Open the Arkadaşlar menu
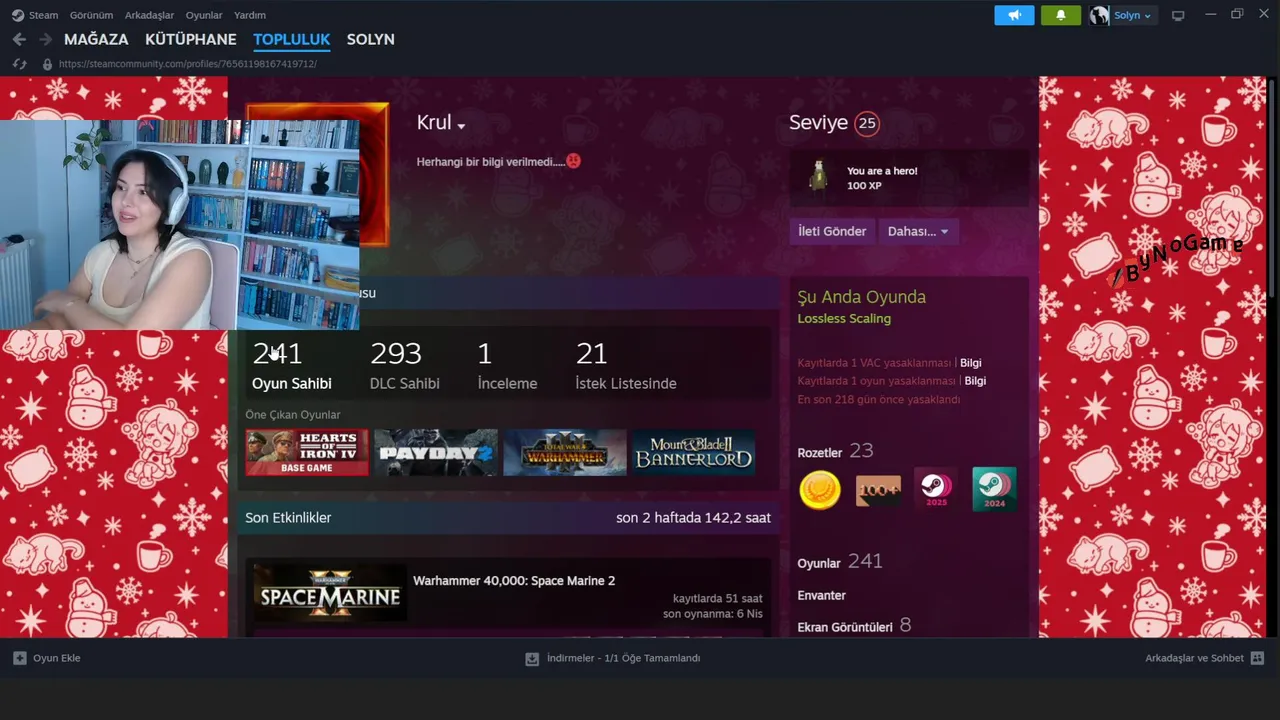Screen dimensions: 1280x720 [149, 15]
